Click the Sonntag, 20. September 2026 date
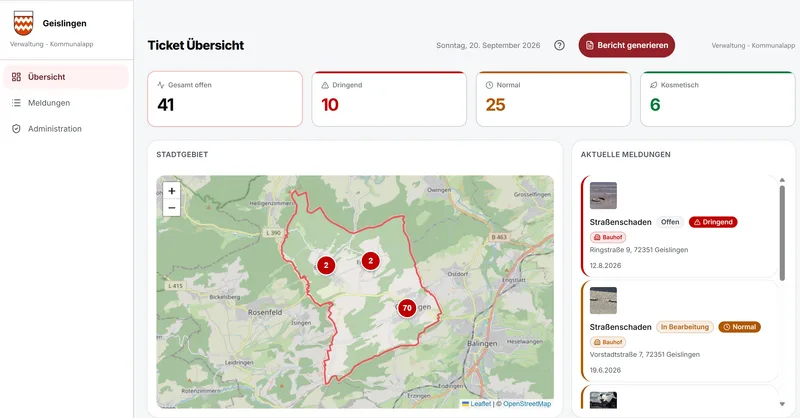 [x=488, y=45]
